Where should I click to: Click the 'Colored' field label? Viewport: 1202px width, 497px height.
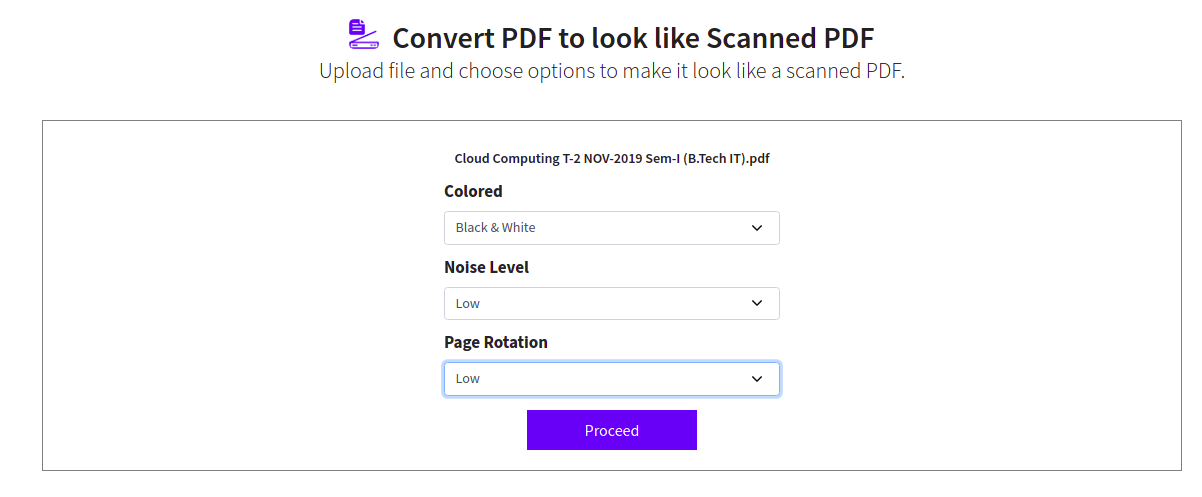coord(473,191)
